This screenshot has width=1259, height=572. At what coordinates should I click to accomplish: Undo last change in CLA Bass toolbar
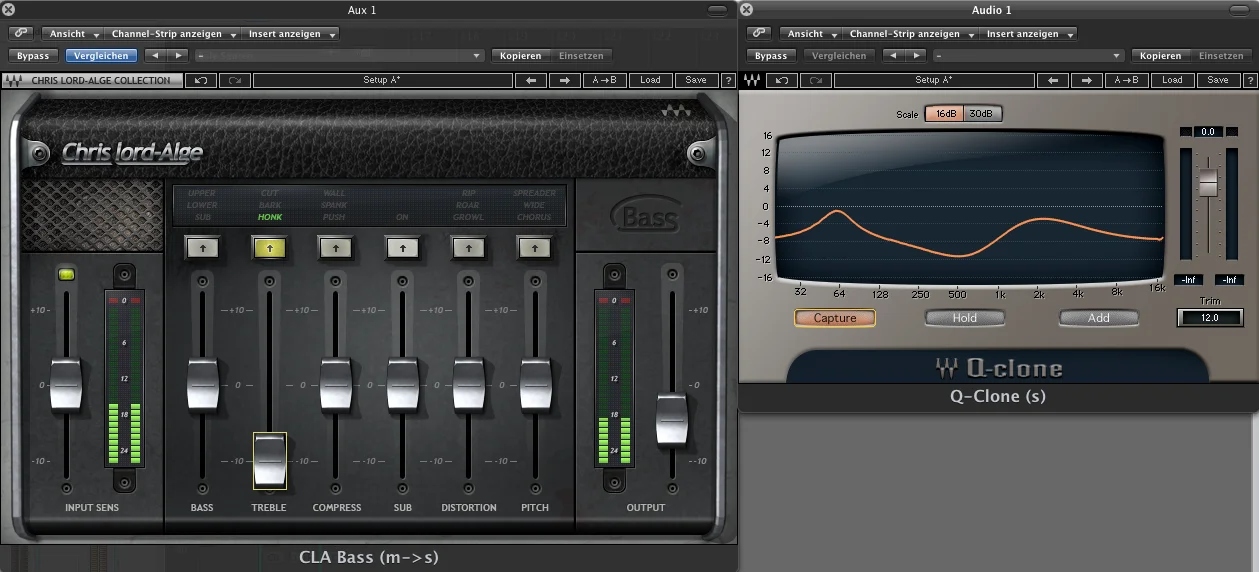(x=200, y=80)
